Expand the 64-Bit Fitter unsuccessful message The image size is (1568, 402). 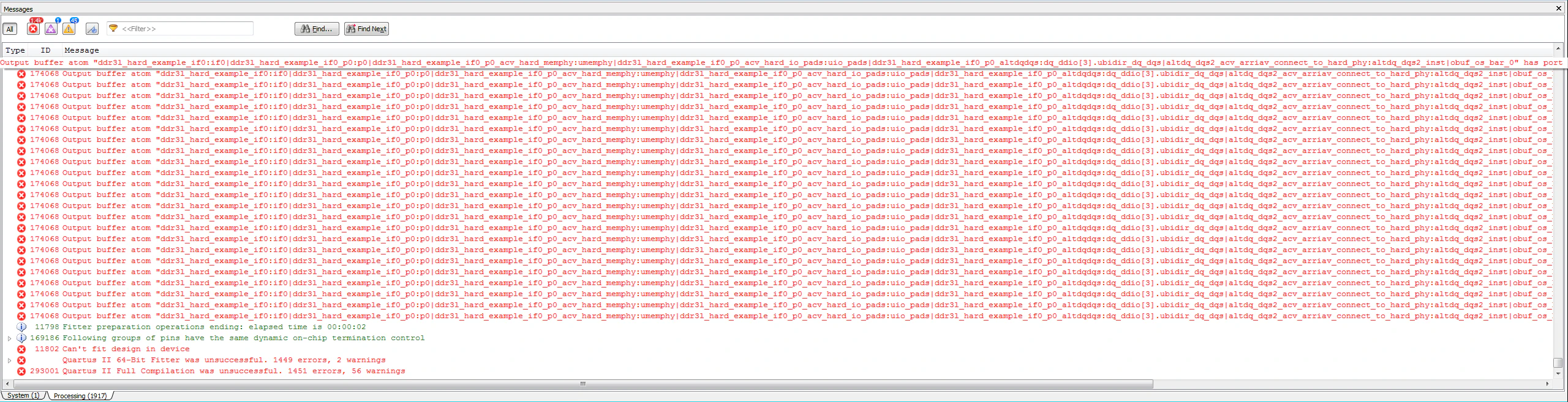[x=9, y=360]
